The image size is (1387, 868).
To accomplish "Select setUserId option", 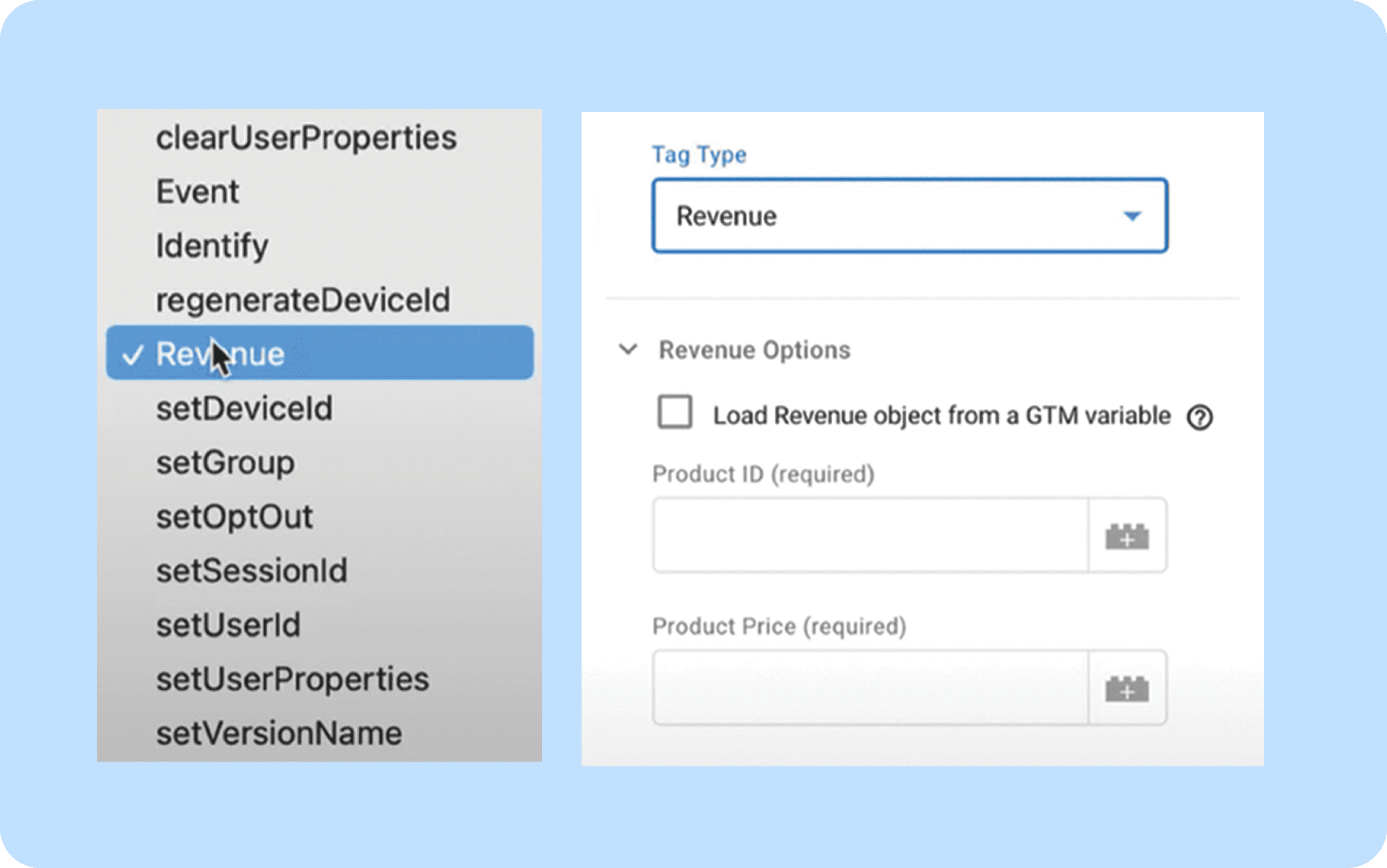I will click(x=228, y=625).
